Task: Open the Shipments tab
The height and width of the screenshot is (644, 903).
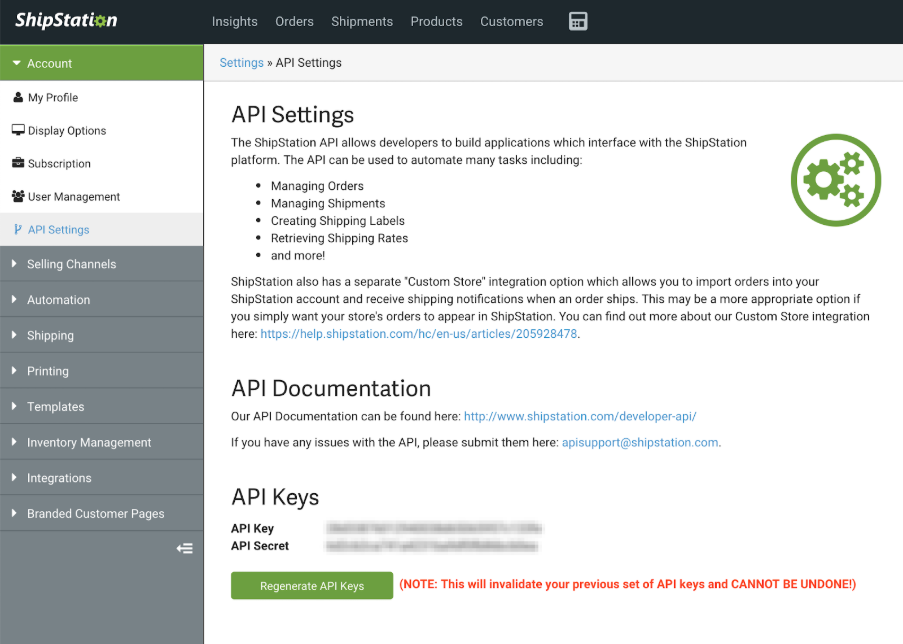Action: (x=361, y=21)
